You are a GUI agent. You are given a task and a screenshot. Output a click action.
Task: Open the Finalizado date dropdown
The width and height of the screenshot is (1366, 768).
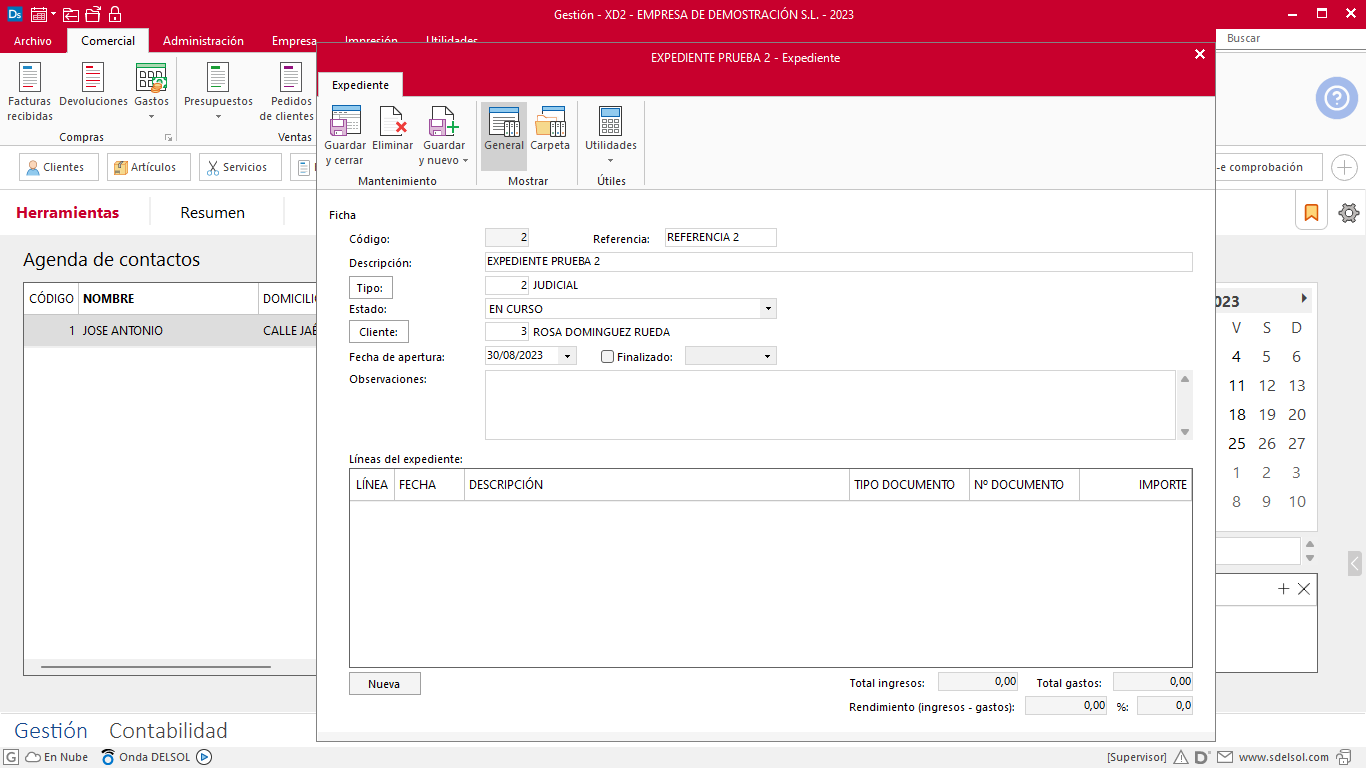[768, 356]
